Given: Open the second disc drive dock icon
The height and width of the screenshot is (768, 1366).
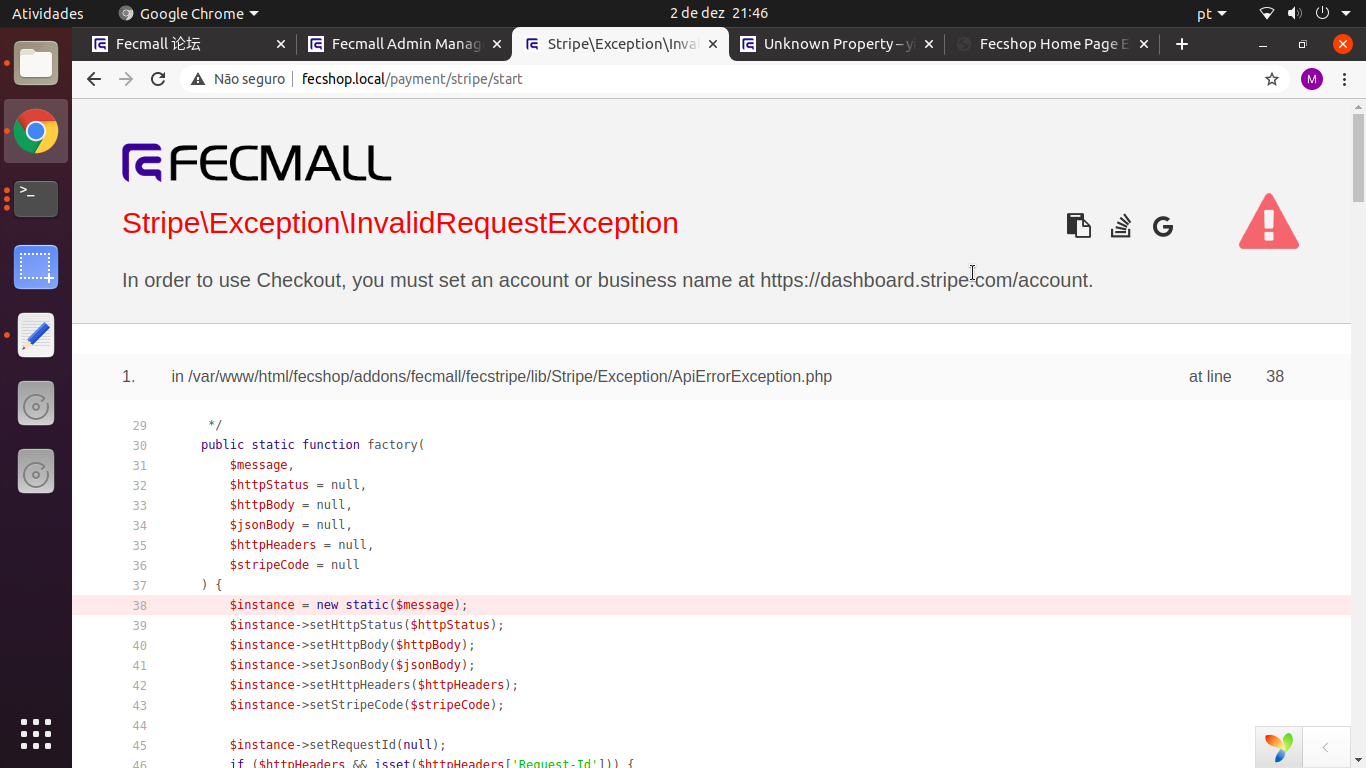Looking at the screenshot, I should [x=36, y=471].
